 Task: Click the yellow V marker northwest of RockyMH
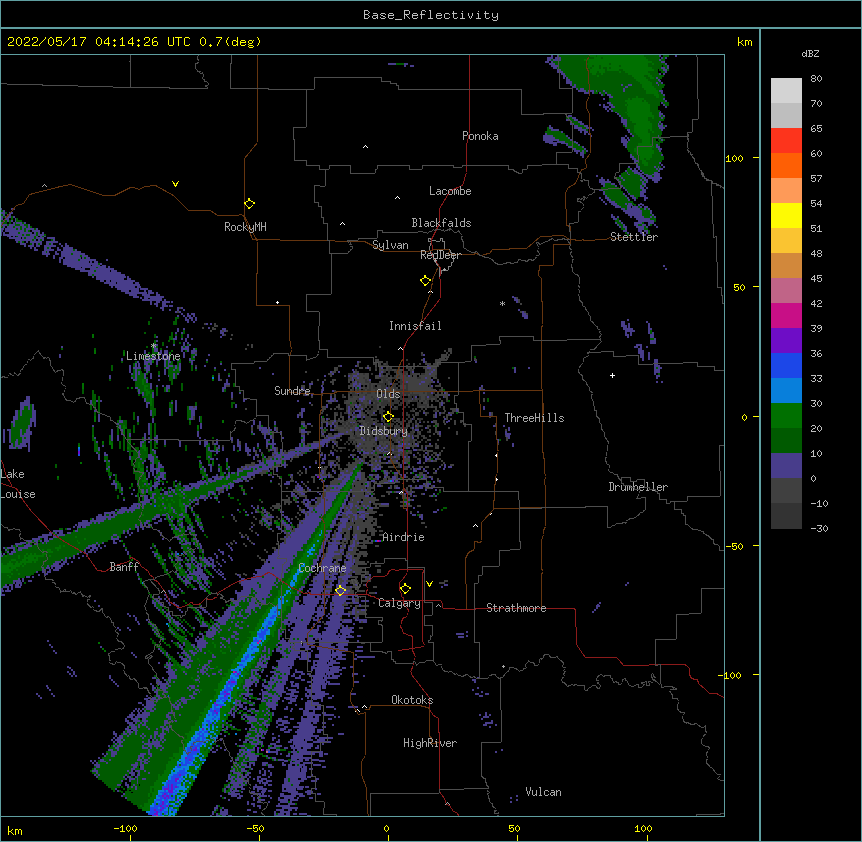click(x=175, y=184)
